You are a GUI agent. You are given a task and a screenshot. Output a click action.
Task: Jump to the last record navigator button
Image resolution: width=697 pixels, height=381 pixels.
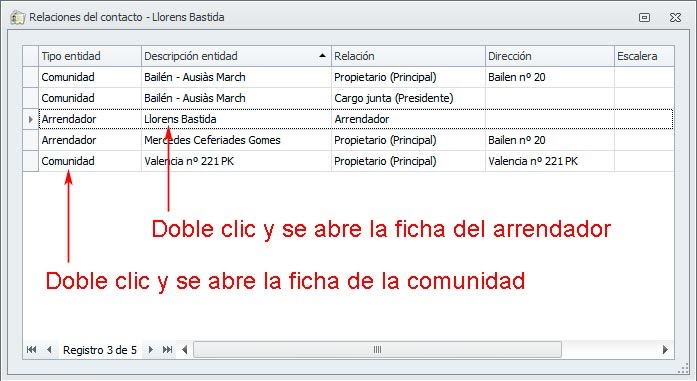pos(168,349)
